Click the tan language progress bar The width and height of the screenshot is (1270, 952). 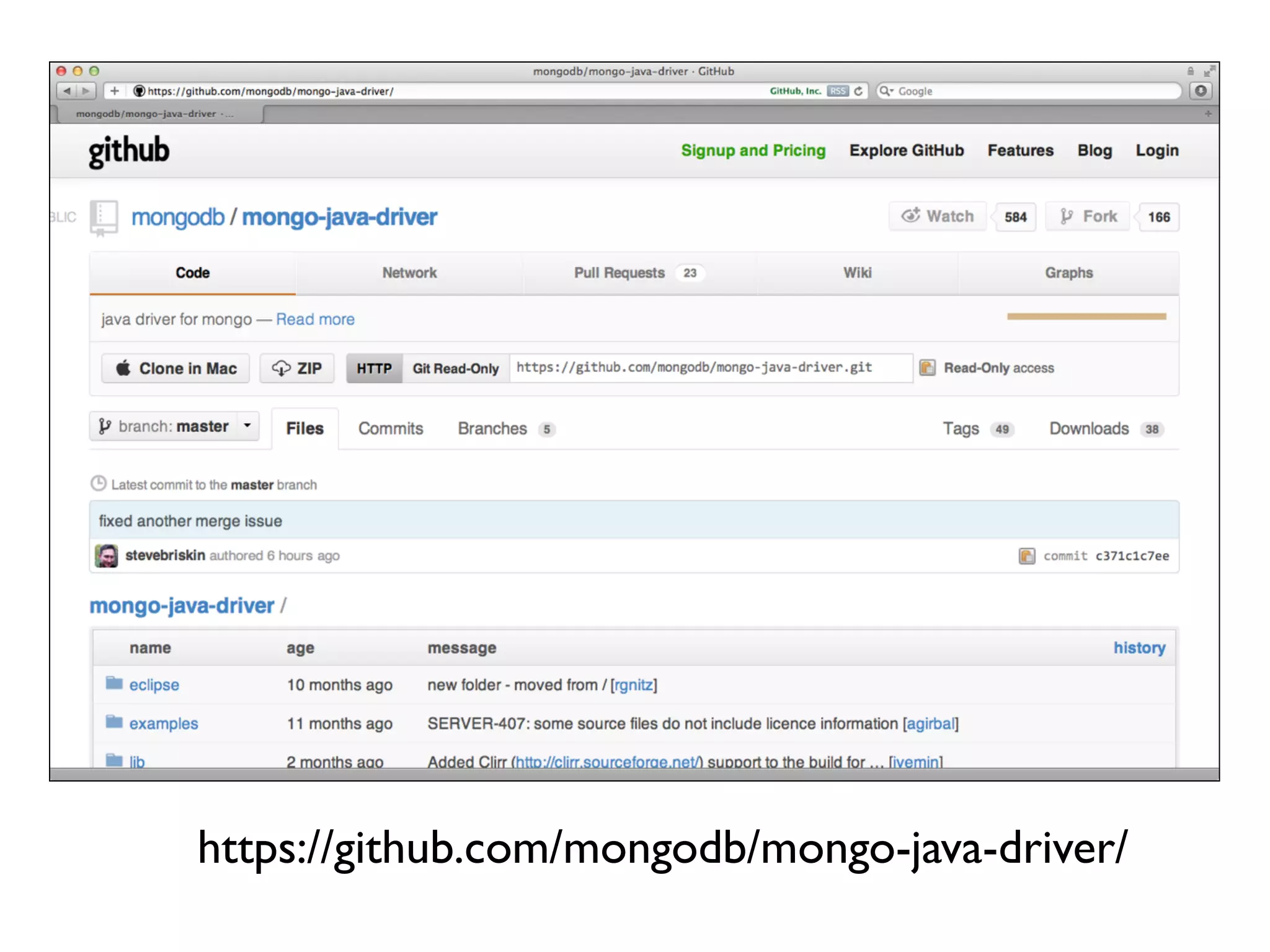pos(1086,316)
